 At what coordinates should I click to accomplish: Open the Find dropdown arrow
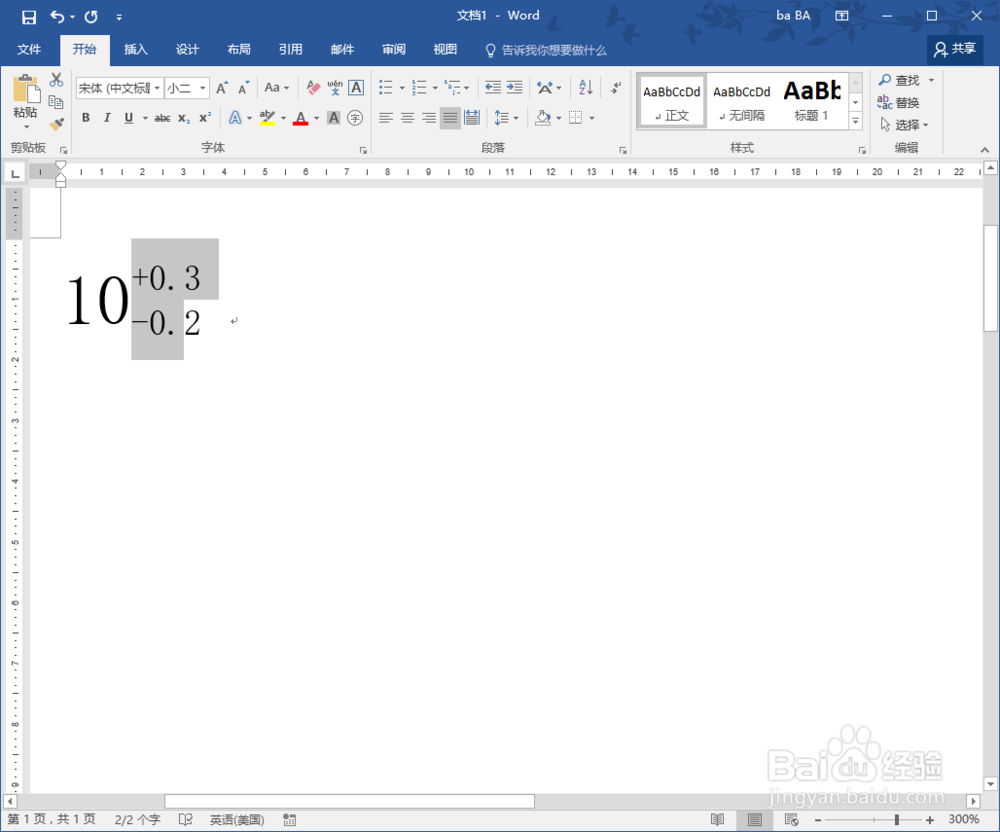click(931, 80)
